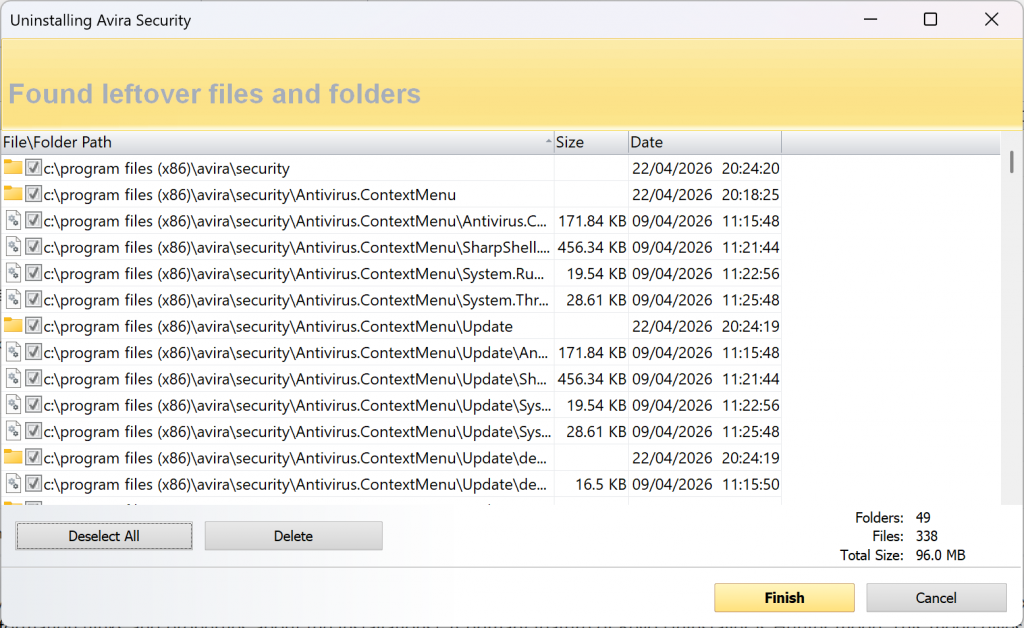
Task: Click the file icon of the Update\de... 16.5 KB row
Action: coord(13,484)
